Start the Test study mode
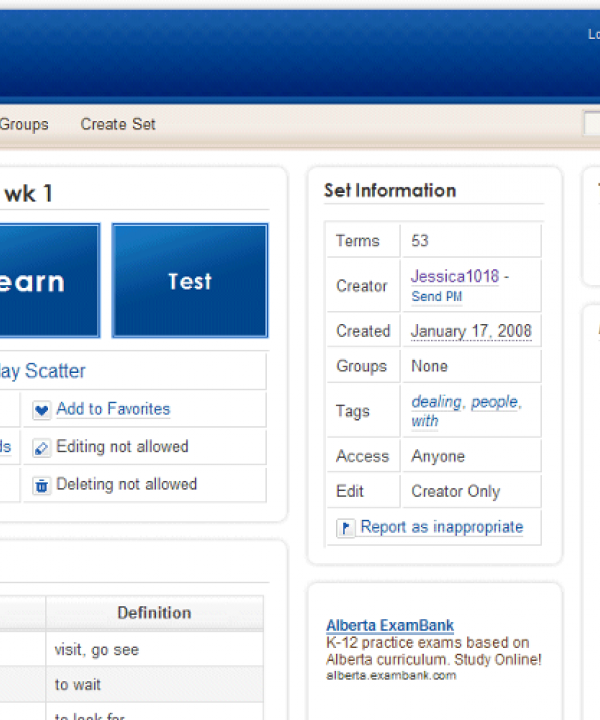Image resolution: width=600 pixels, height=720 pixels. [x=190, y=281]
